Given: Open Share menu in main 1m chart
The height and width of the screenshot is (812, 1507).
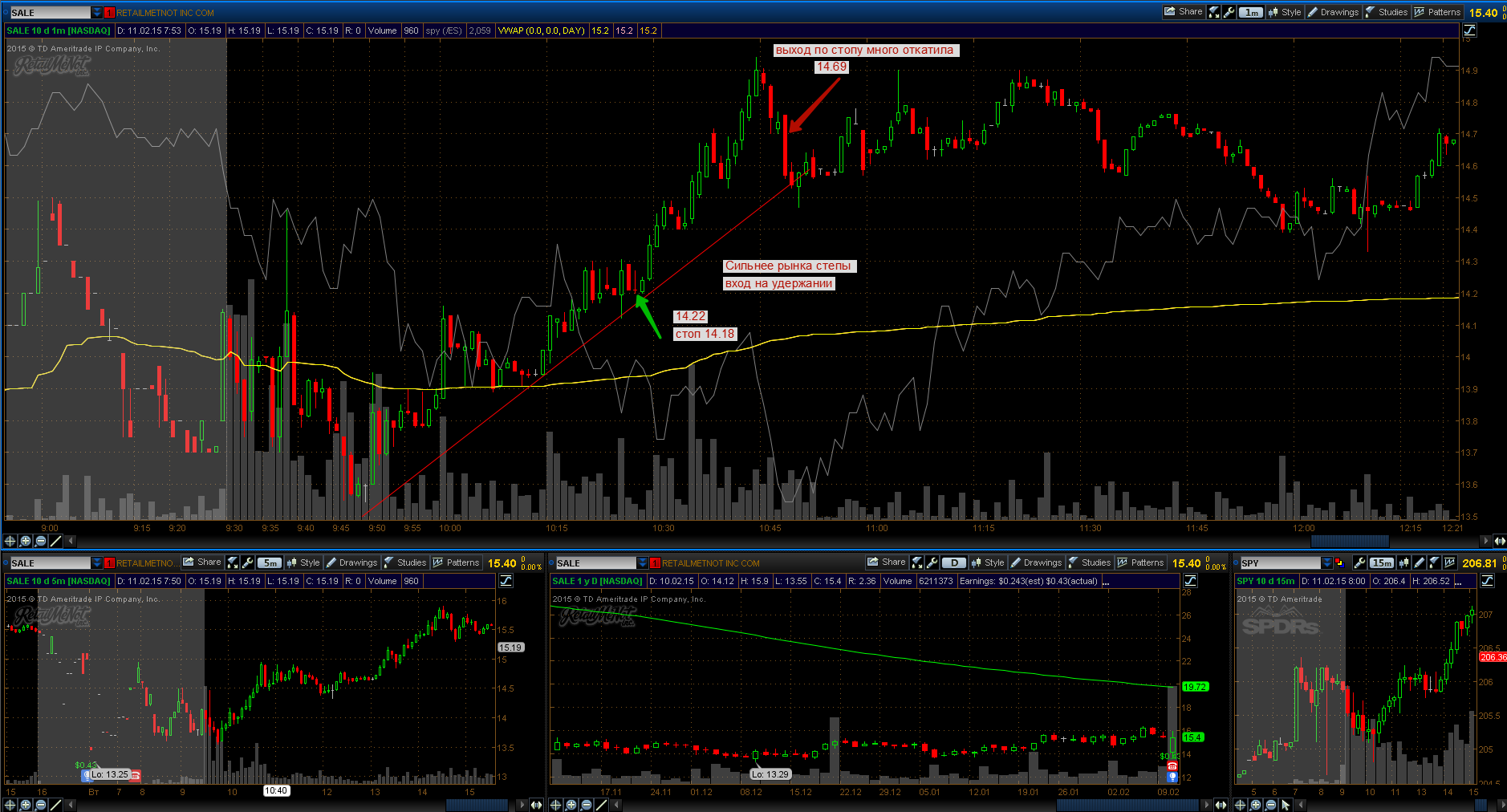Looking at the screenshot, I should click(1184, 12).
